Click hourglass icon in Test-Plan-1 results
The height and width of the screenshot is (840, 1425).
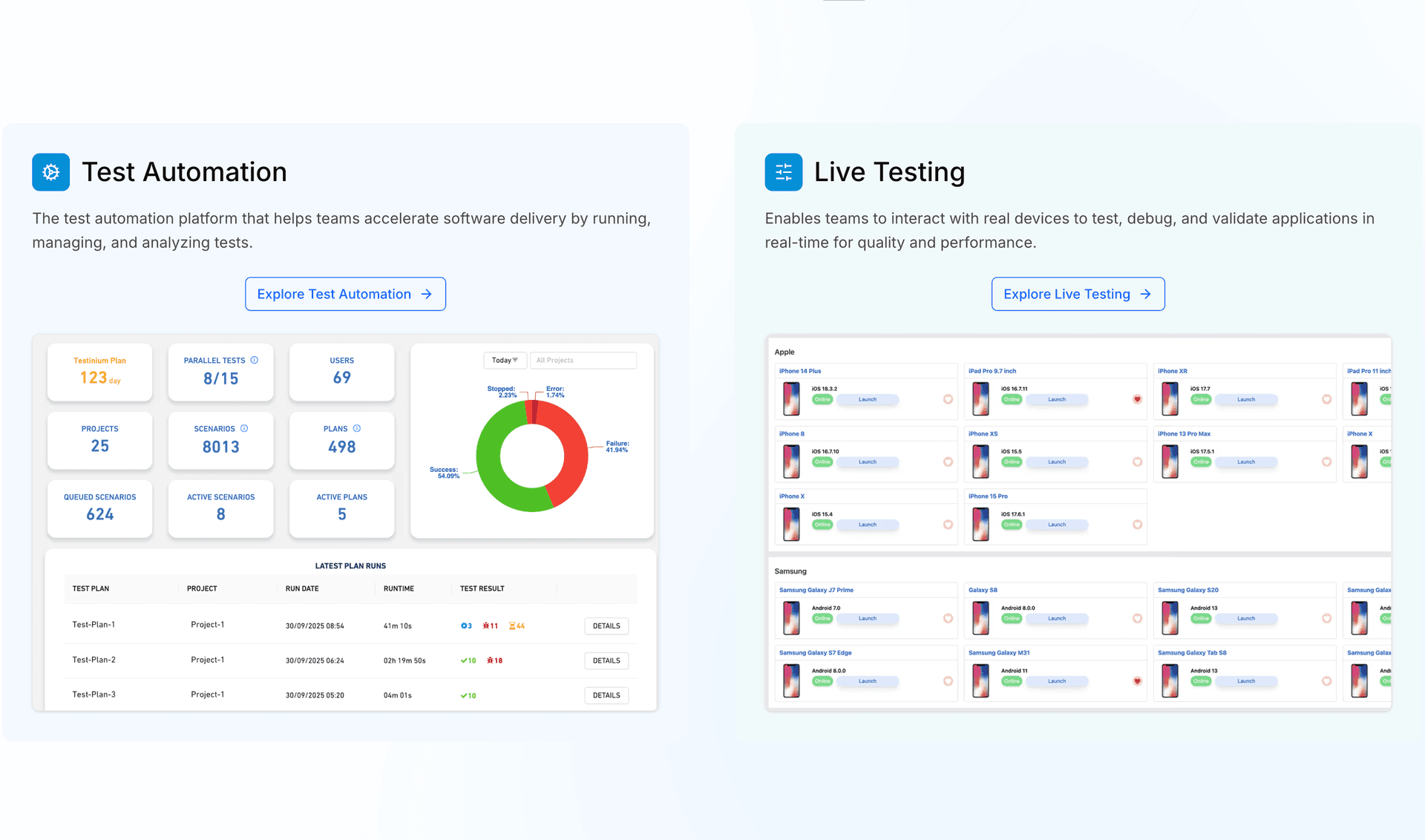(512, 626)
